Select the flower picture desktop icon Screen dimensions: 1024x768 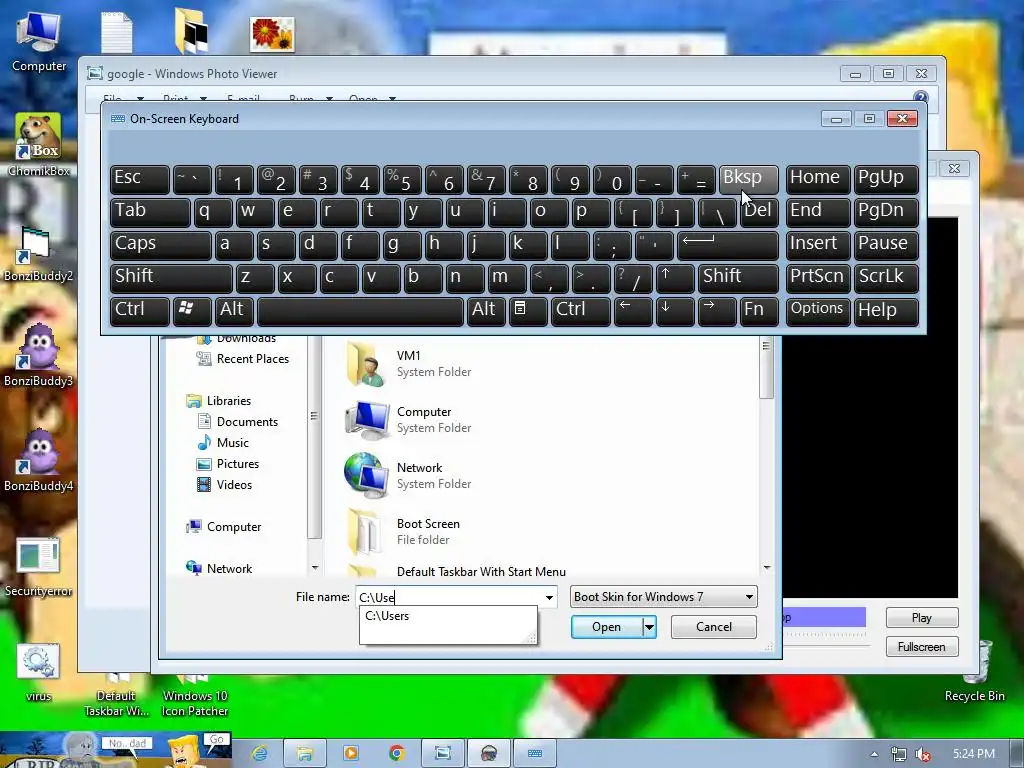click(x=272, y=34)
